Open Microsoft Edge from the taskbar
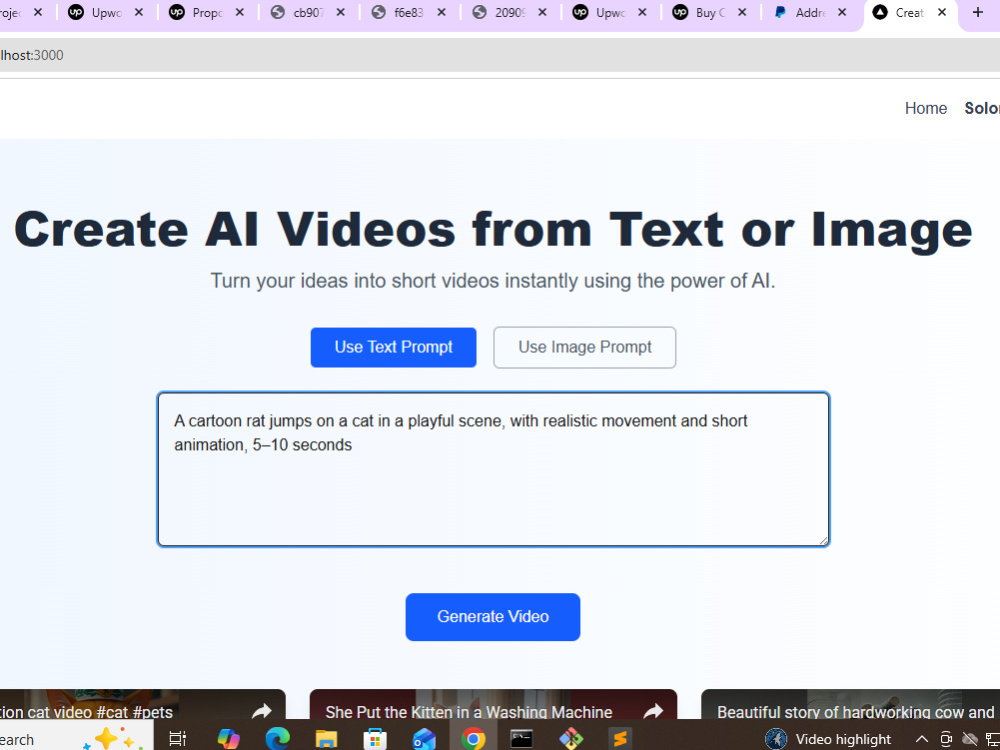Screen dimensions: 1000x750 point(277,739)
